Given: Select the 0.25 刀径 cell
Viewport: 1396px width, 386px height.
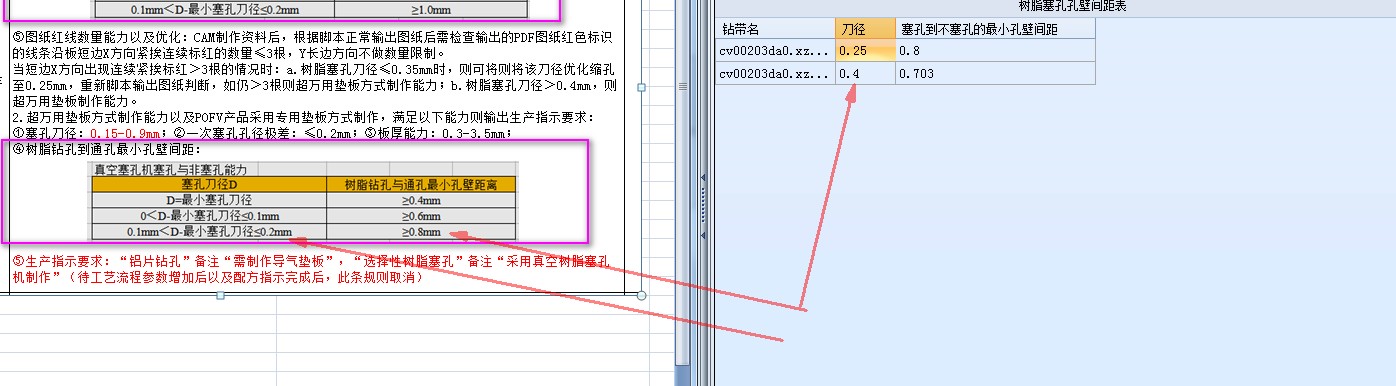Looking at the screenshot, I should tap(865, 51).
